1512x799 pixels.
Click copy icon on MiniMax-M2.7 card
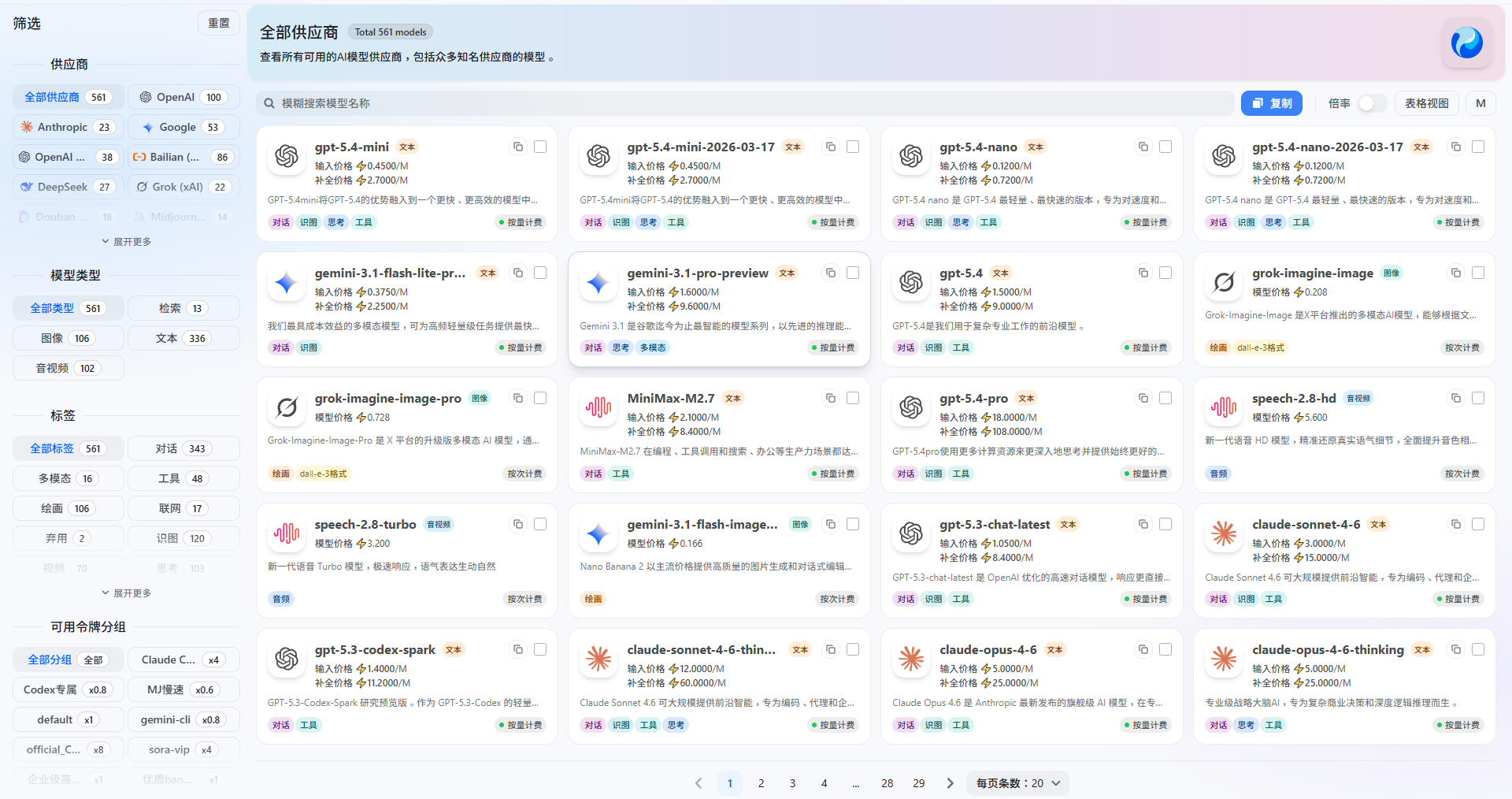point(831,398)
